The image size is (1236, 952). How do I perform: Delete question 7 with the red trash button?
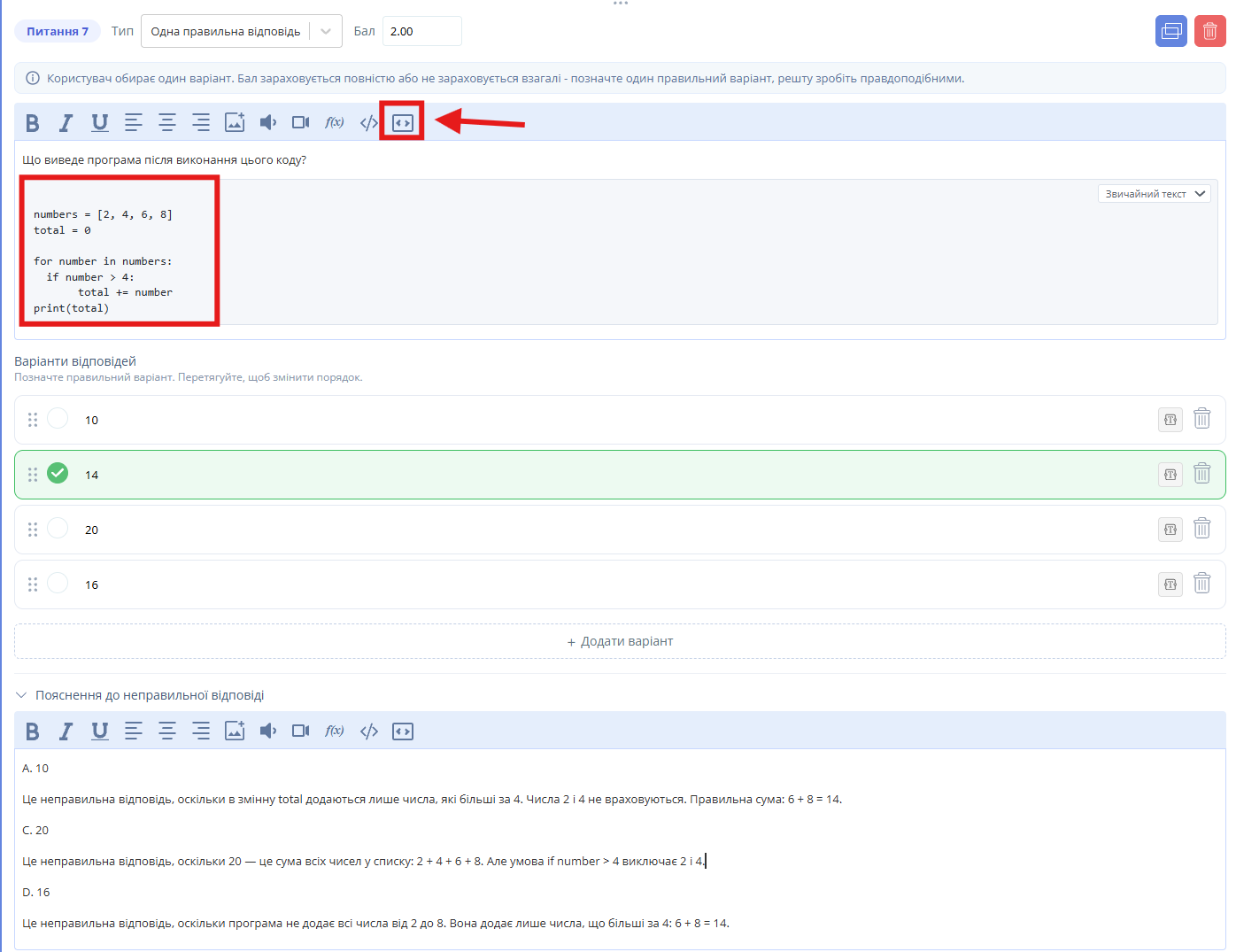coord(1210,31)
